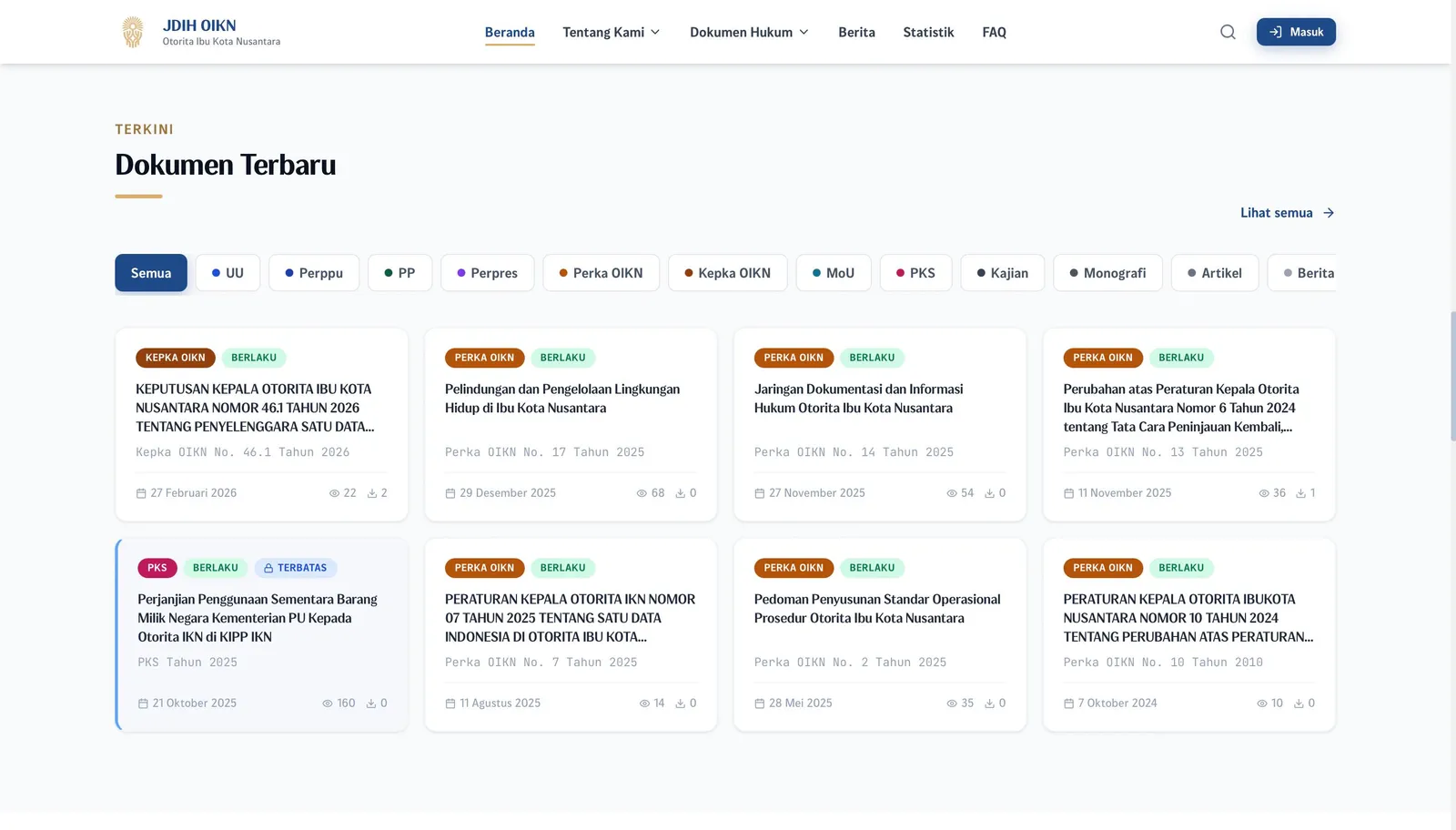Open the Pelindungan dan Pengelolaan Lingkungan Hidup card

click(571, 425)
